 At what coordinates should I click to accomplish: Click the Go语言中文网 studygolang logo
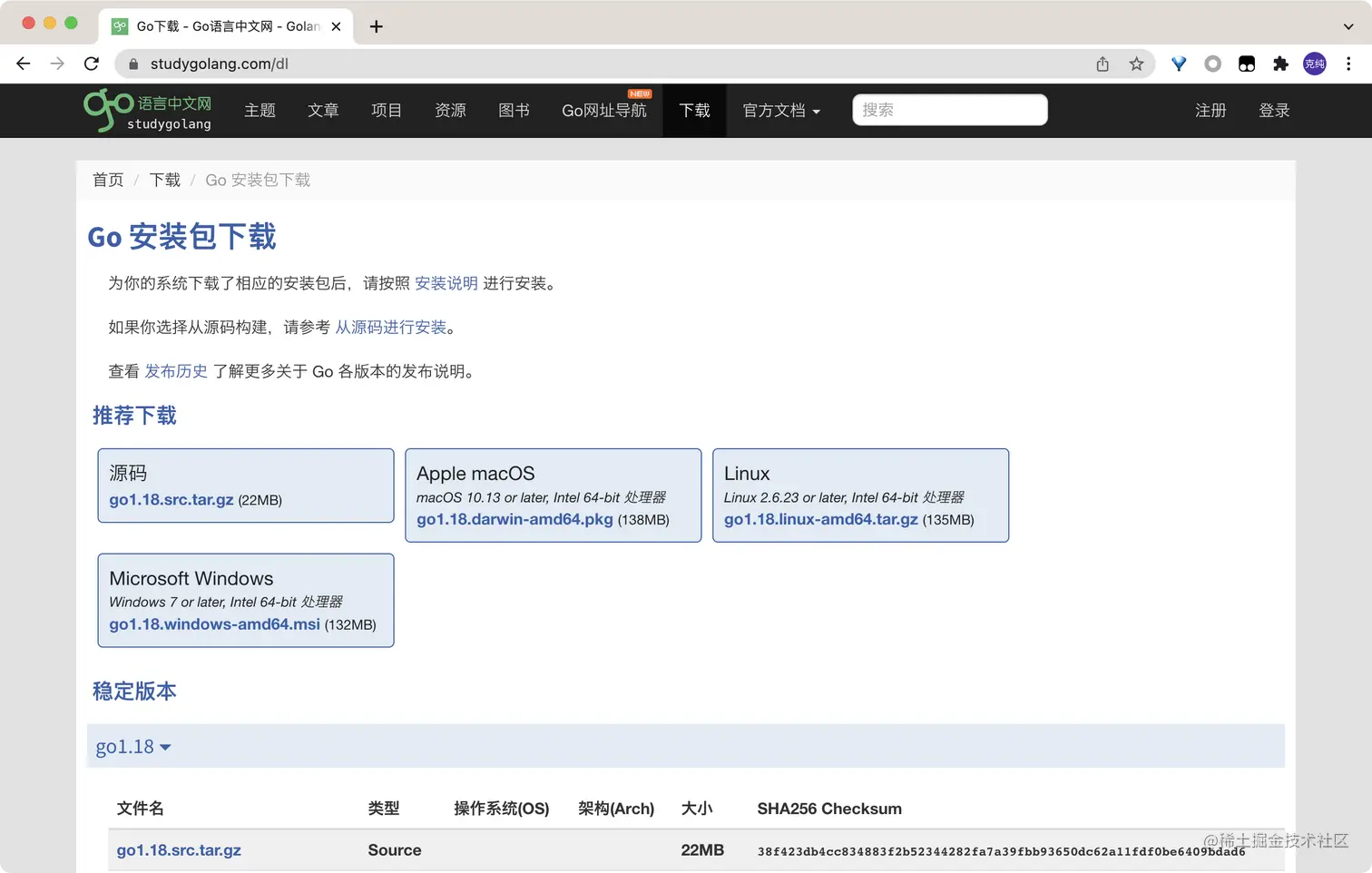pyautogui.click(x=148, y=111)
